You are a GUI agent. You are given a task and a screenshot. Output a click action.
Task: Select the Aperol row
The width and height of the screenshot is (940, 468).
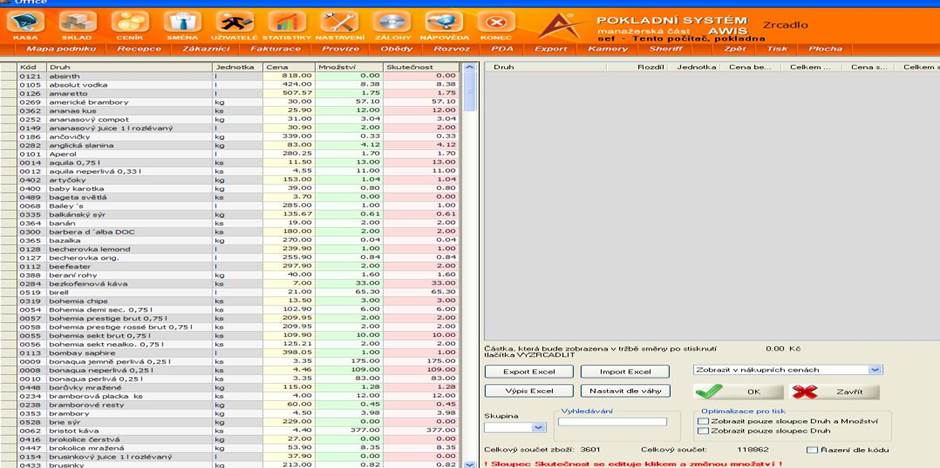(x=230, y=154)
